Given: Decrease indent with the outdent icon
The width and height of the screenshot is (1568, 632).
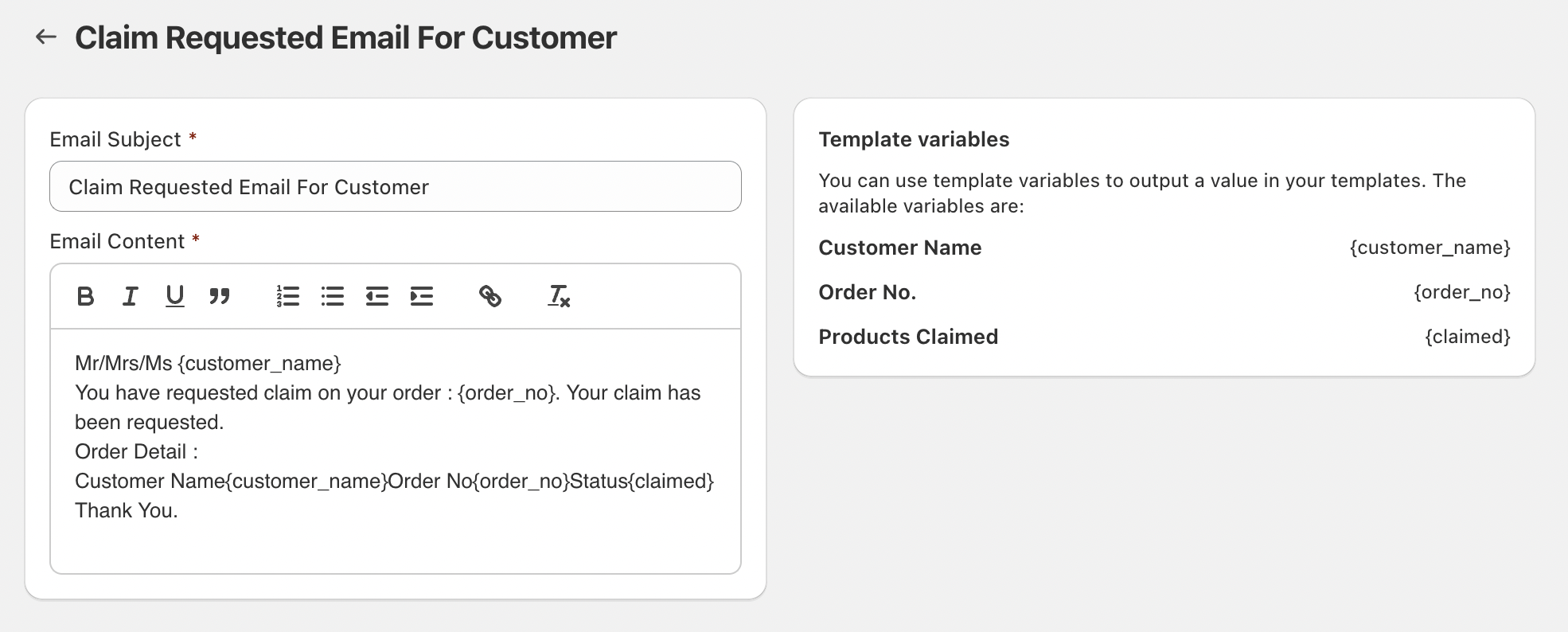Looking at the screenshot, I should [376, 296].
